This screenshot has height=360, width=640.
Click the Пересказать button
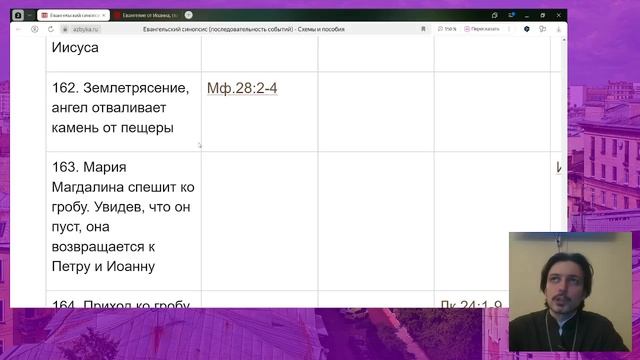coord(482,29)
